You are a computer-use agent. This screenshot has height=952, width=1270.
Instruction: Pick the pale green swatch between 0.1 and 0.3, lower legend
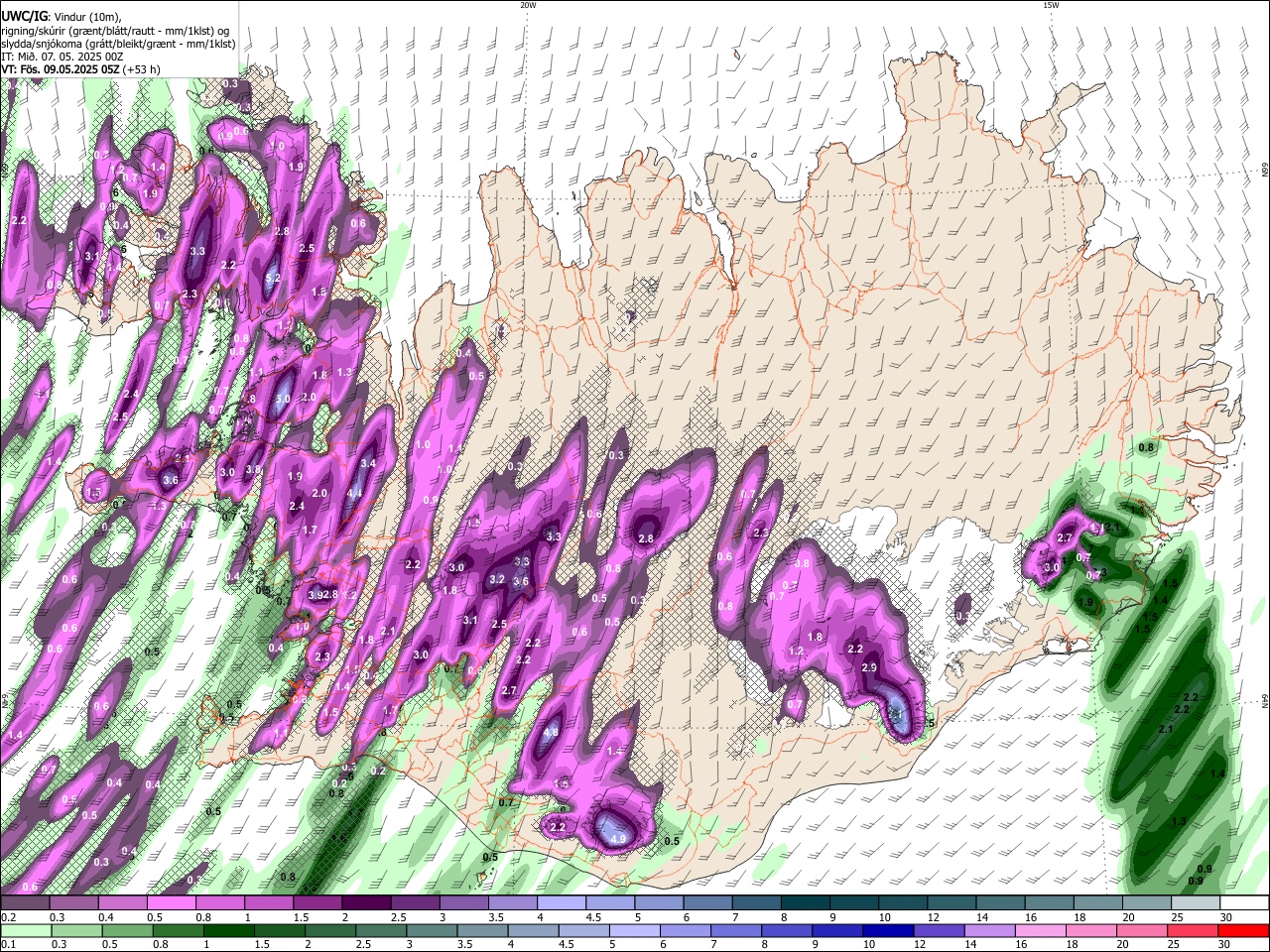point(25,930)
